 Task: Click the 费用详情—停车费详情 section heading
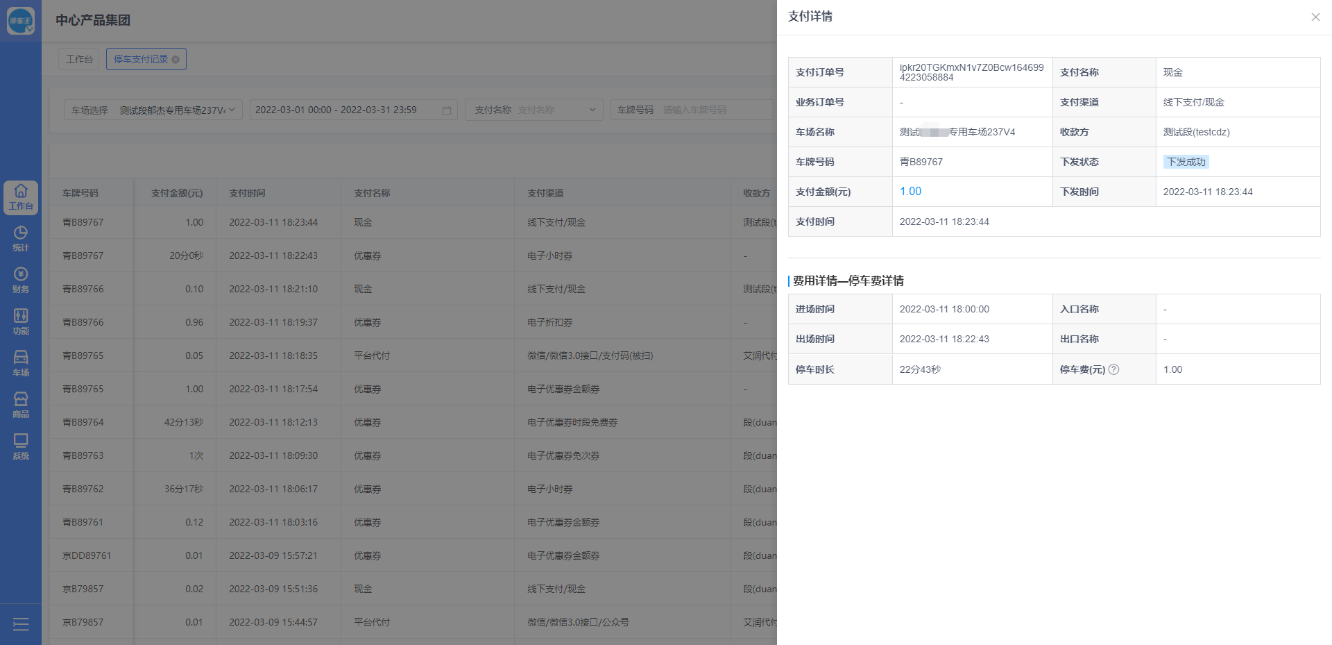point(849,281)
